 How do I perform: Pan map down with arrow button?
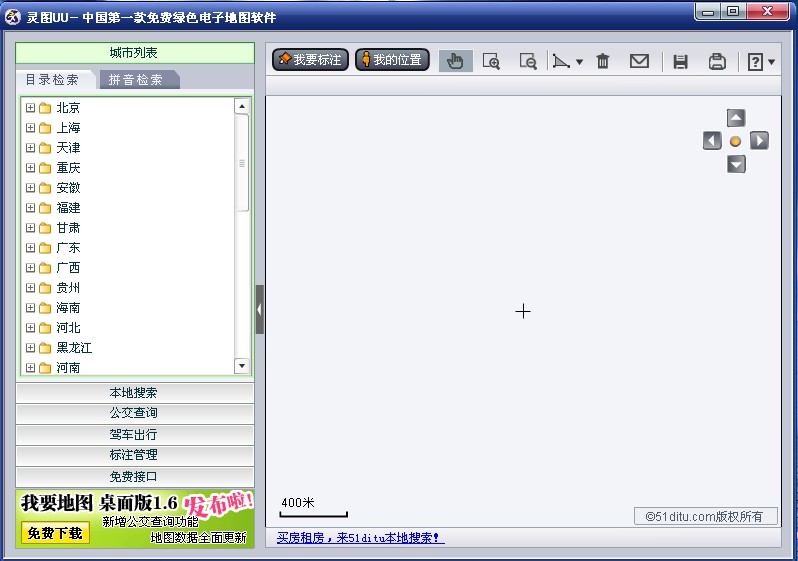click(736, 164)
